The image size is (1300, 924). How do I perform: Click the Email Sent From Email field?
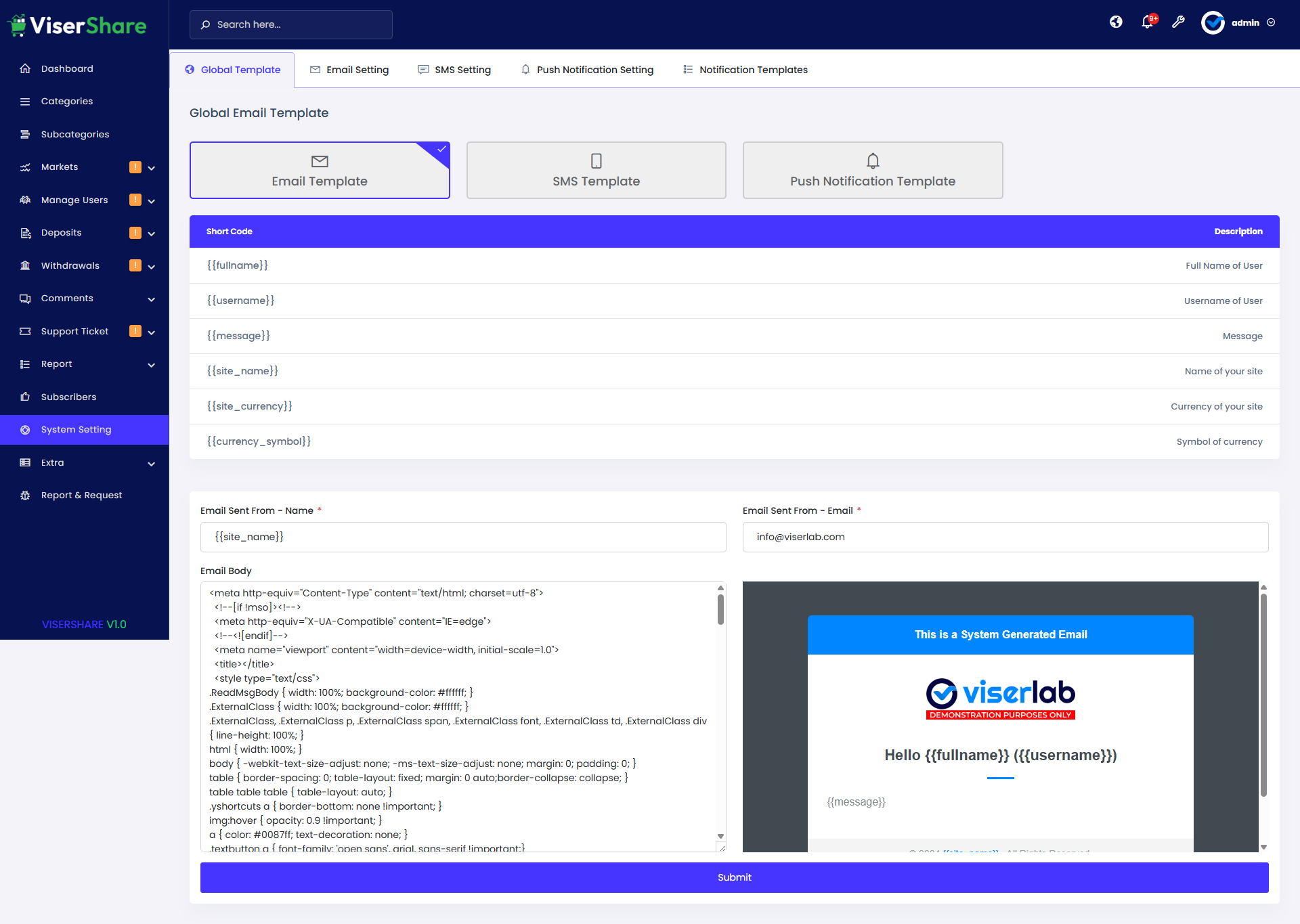(x=1005, y=537)
